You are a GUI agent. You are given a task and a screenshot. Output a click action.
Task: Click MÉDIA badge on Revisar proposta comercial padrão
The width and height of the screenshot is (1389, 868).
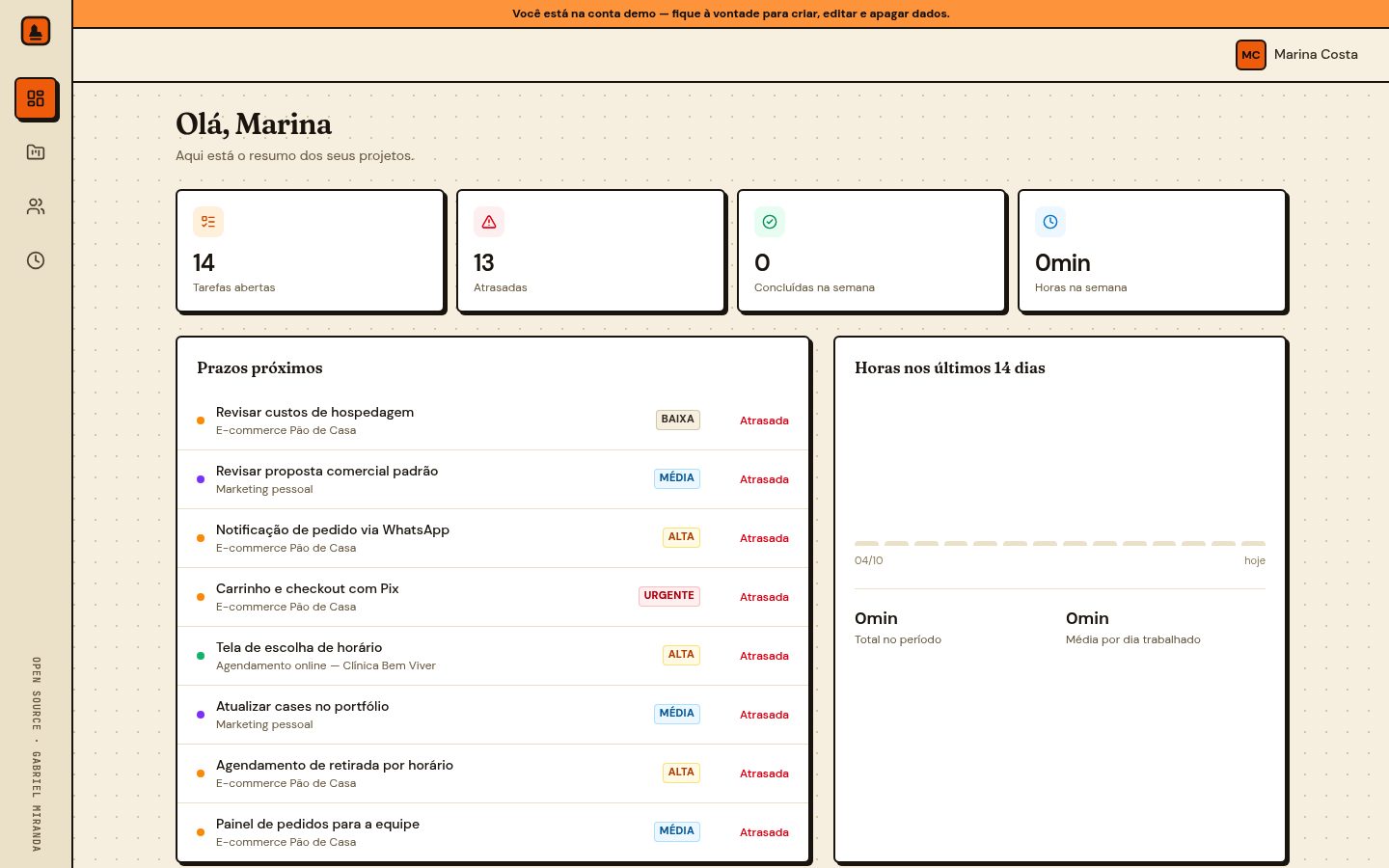(x=677, y=478)
